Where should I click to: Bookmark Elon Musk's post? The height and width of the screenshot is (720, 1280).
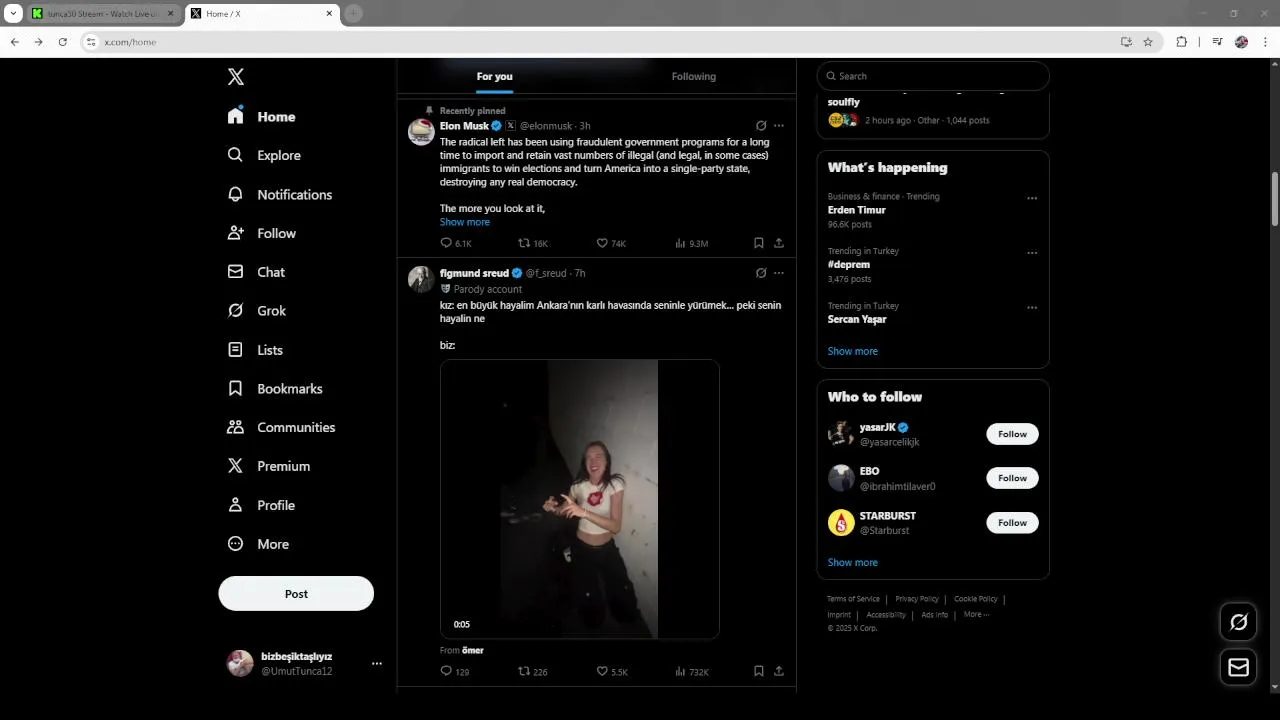[759, 243]
